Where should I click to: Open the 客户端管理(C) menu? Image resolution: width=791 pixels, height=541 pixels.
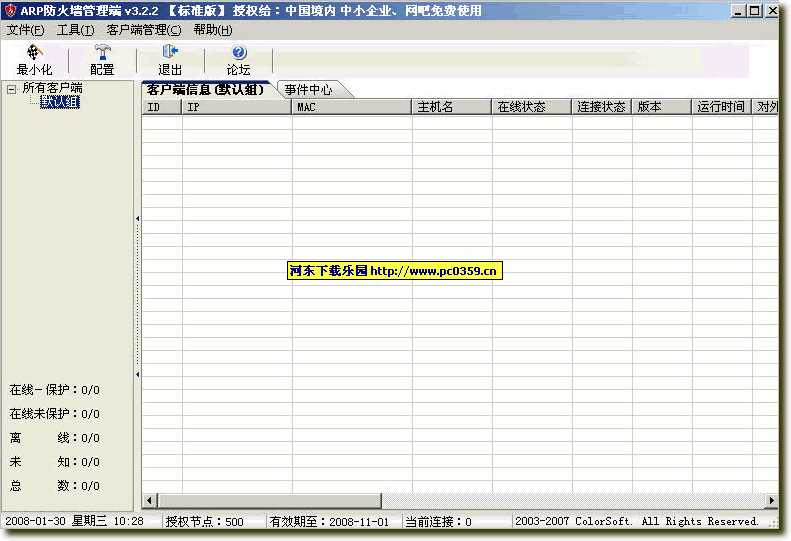144,30
